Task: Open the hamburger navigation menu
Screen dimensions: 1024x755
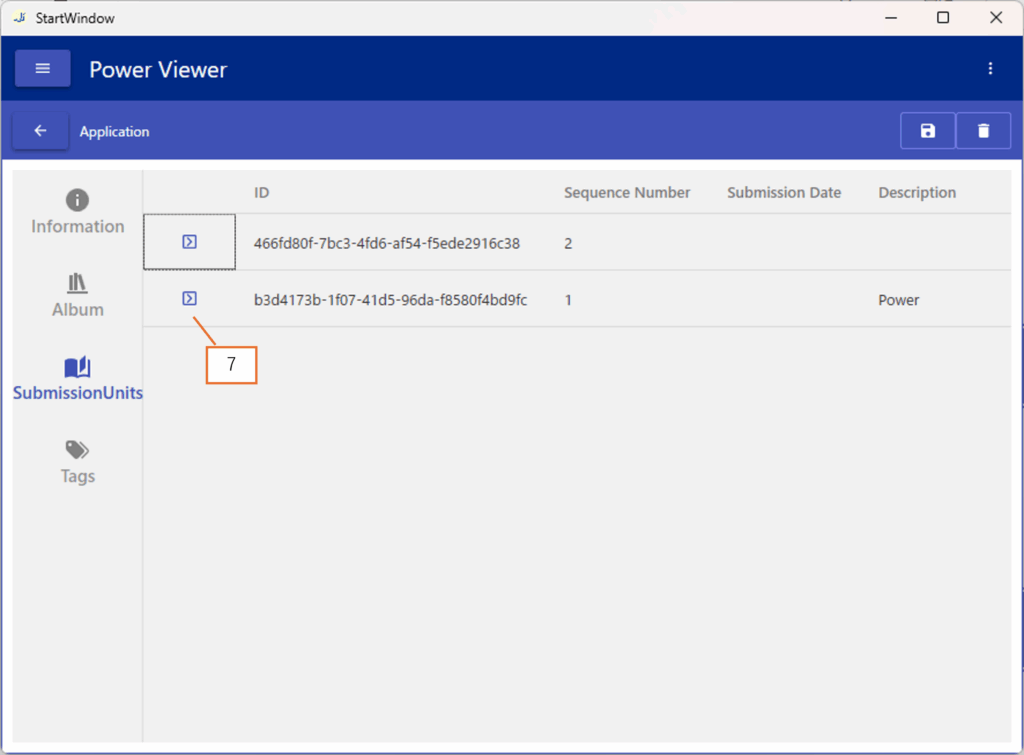Action: point(42,69)
